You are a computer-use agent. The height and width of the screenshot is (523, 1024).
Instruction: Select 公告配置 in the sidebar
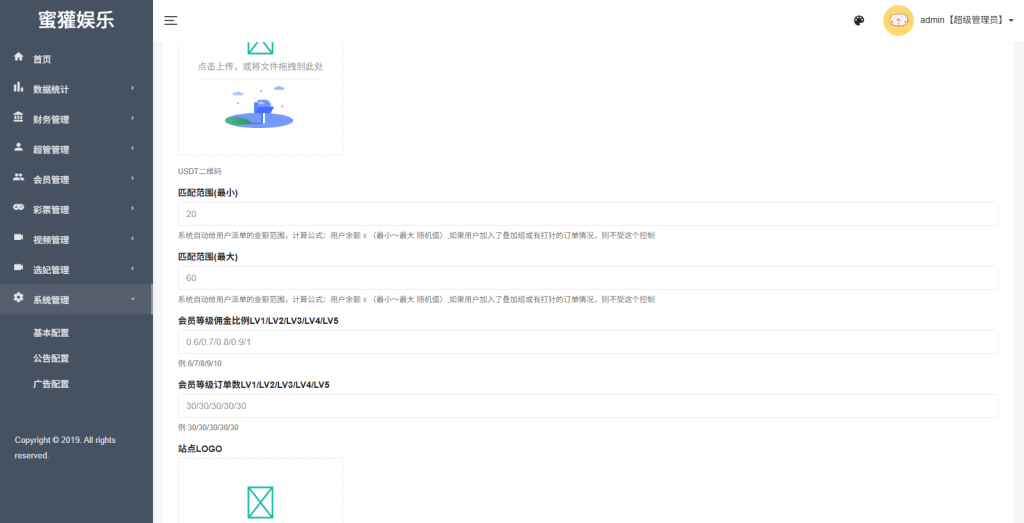pyautogui.click(x=51, y=358)
